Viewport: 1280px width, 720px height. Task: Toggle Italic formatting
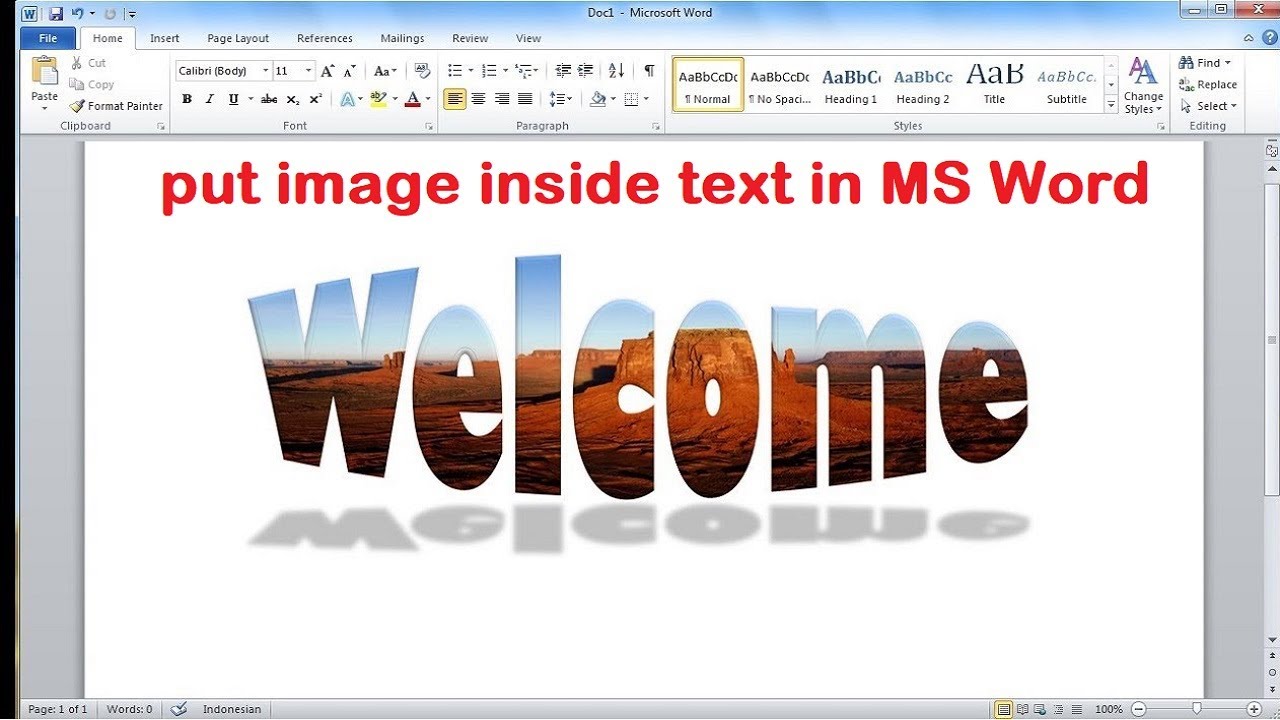[x=210, y=99]
